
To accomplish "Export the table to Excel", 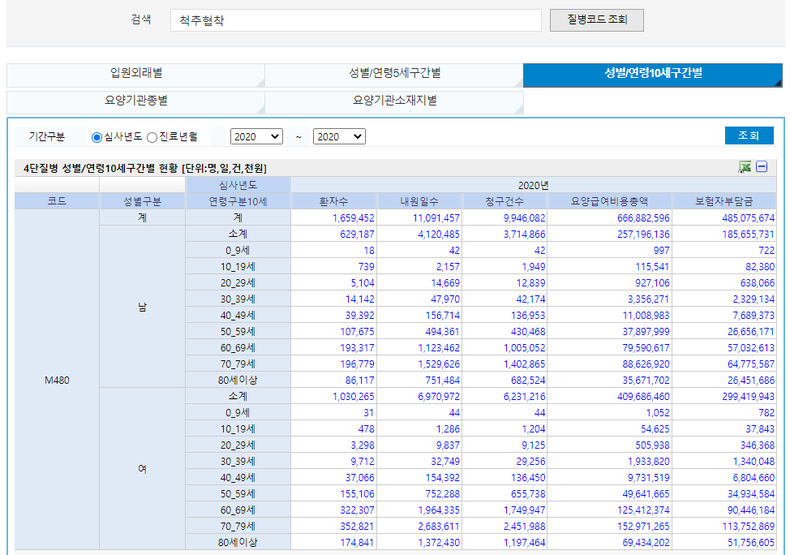I will coord(745,167).
